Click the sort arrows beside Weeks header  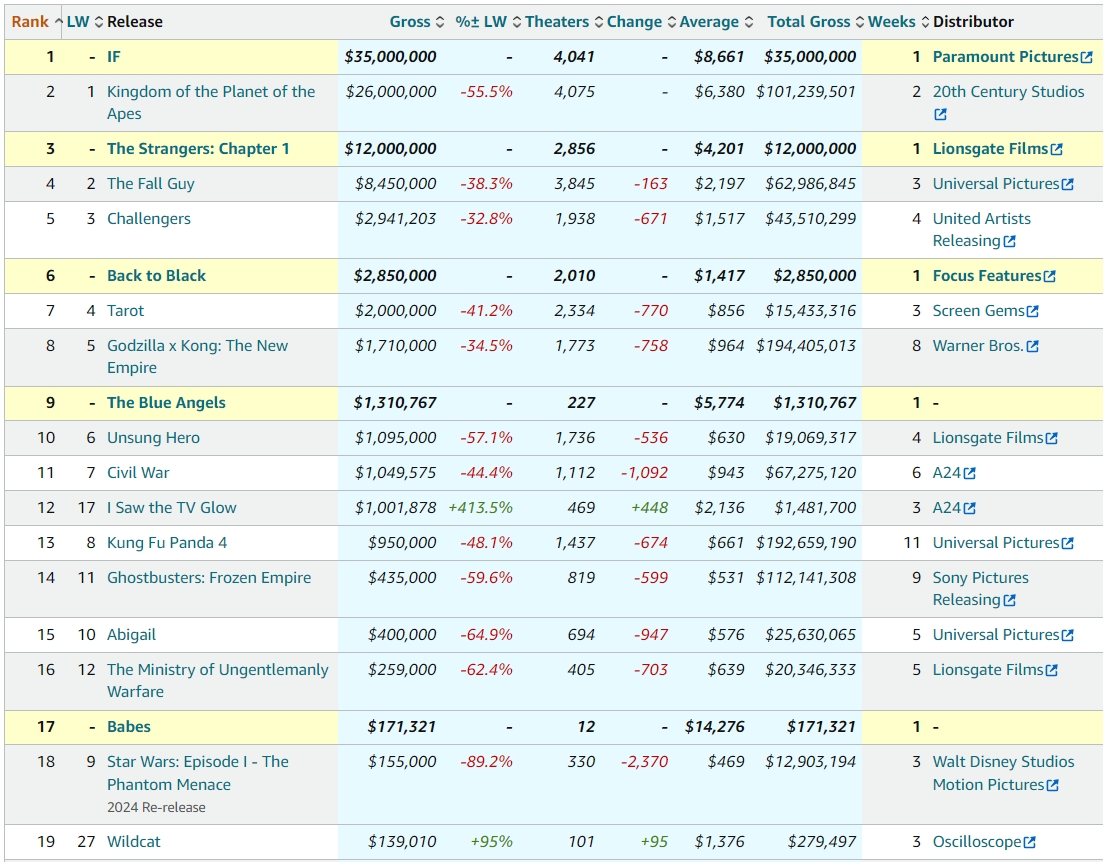(925, 22)
